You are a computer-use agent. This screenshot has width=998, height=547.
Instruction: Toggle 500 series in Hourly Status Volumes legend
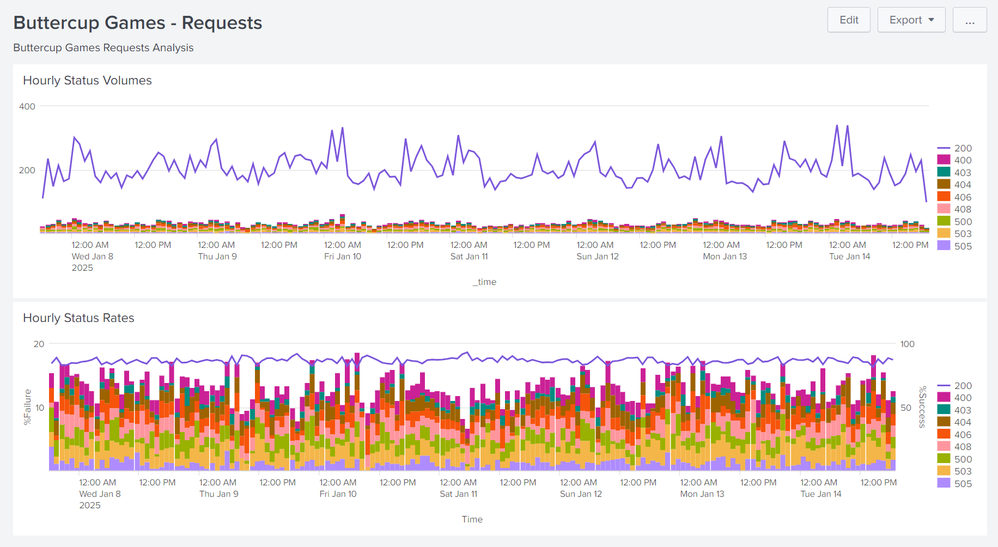point(953,222)
